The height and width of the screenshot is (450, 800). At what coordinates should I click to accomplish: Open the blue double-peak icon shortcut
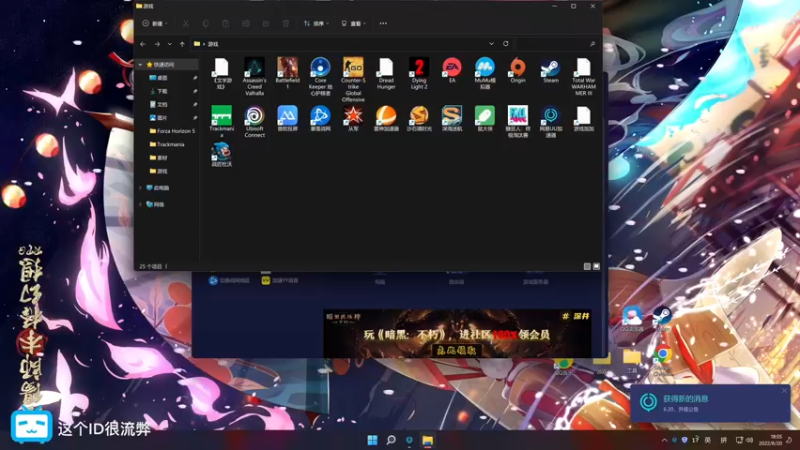coord(287,118)
